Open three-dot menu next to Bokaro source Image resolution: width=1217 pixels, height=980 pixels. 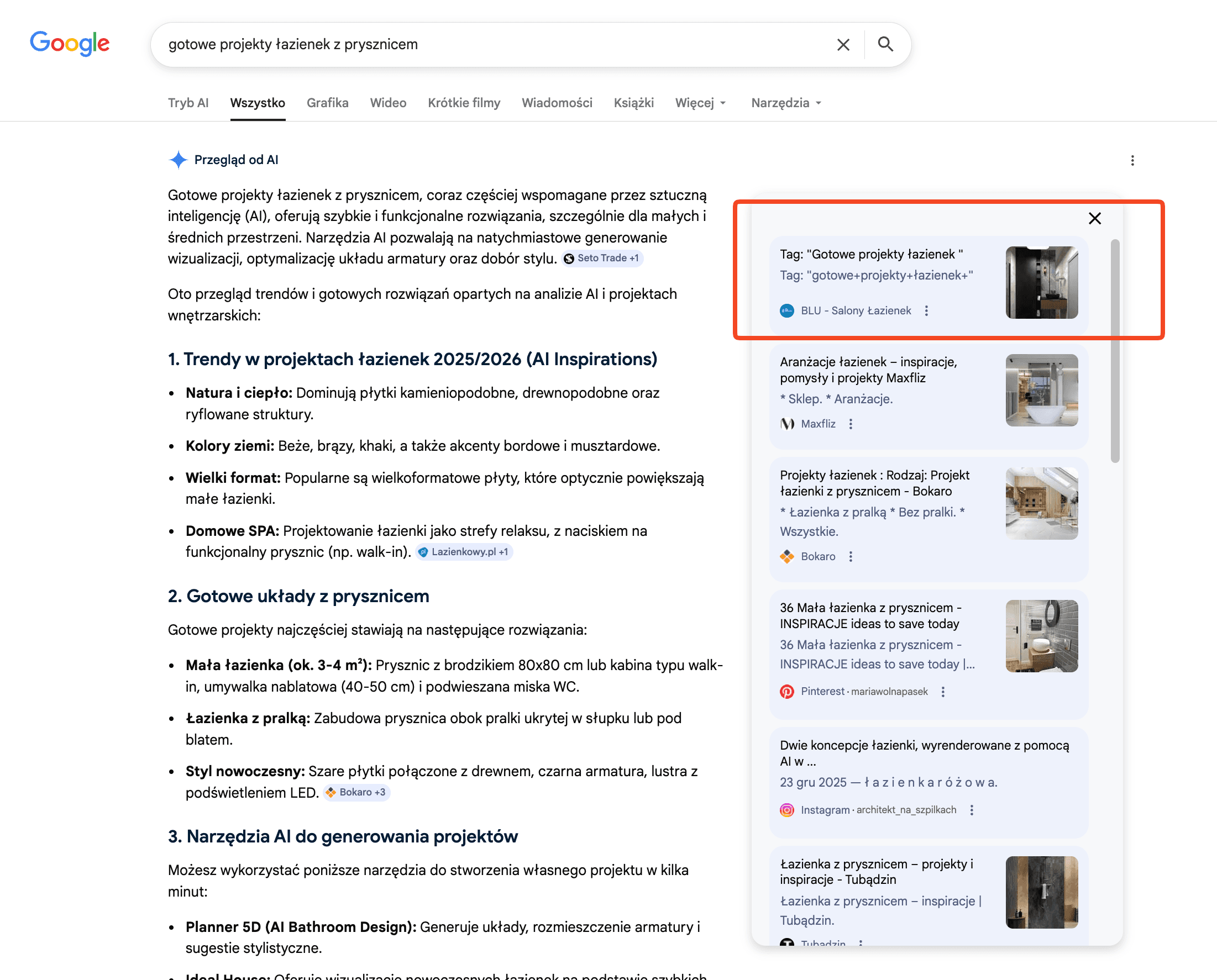pos(851,557)
